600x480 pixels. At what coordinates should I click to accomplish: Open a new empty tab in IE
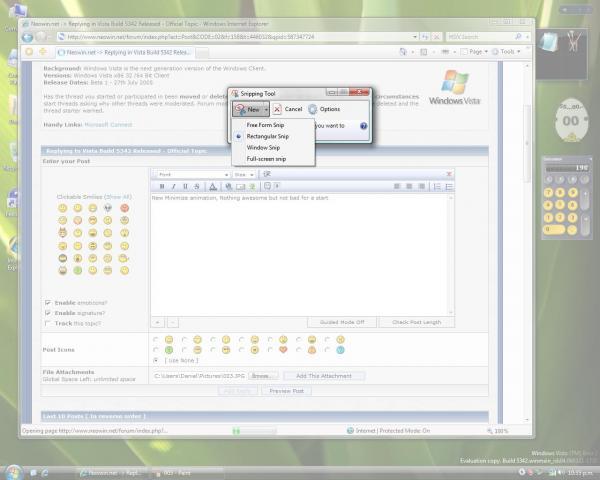tap(202, 53)
